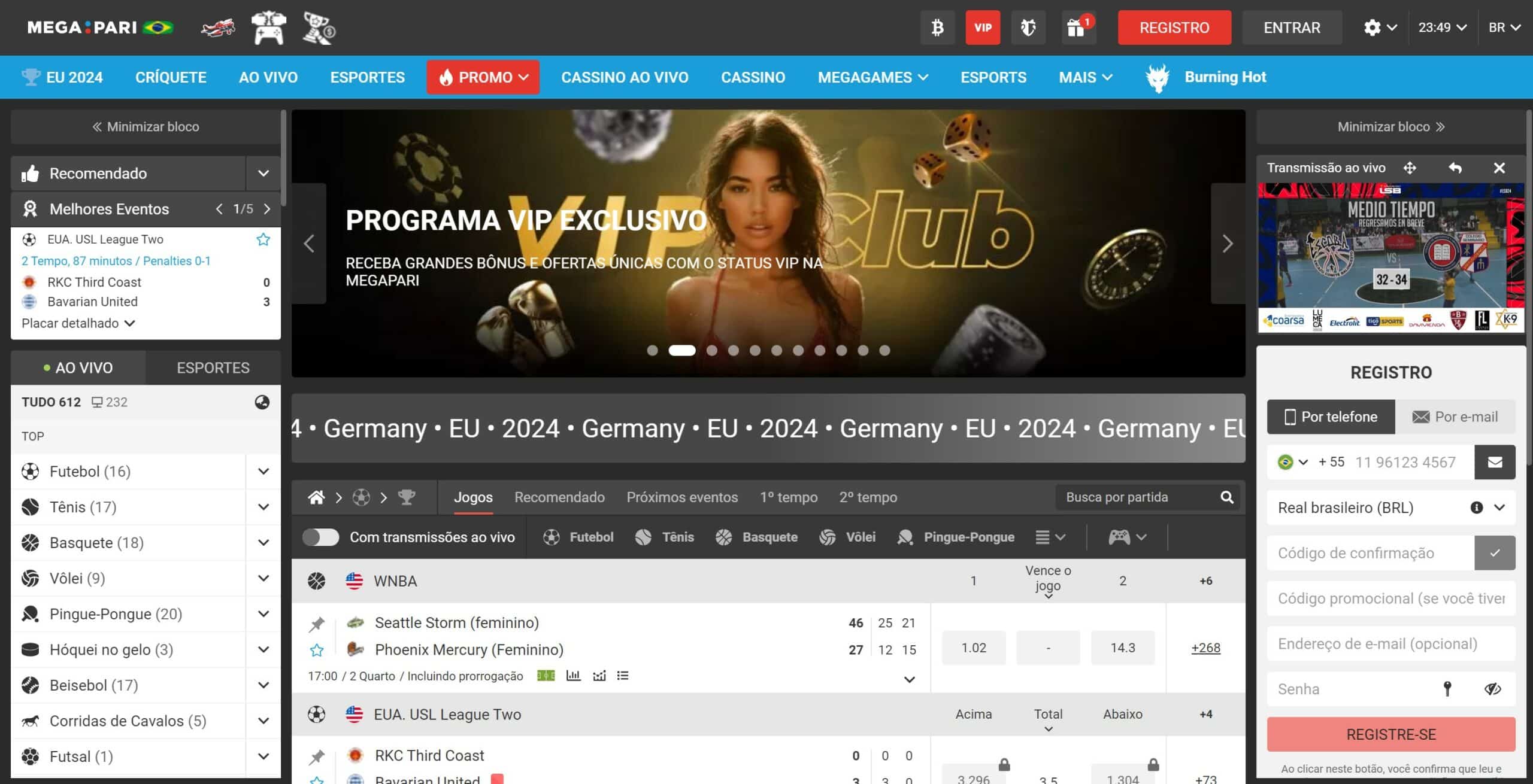Click the return arrow in live transmission
This screenshot has height=784, width=1533.
tap(1455, 168)
